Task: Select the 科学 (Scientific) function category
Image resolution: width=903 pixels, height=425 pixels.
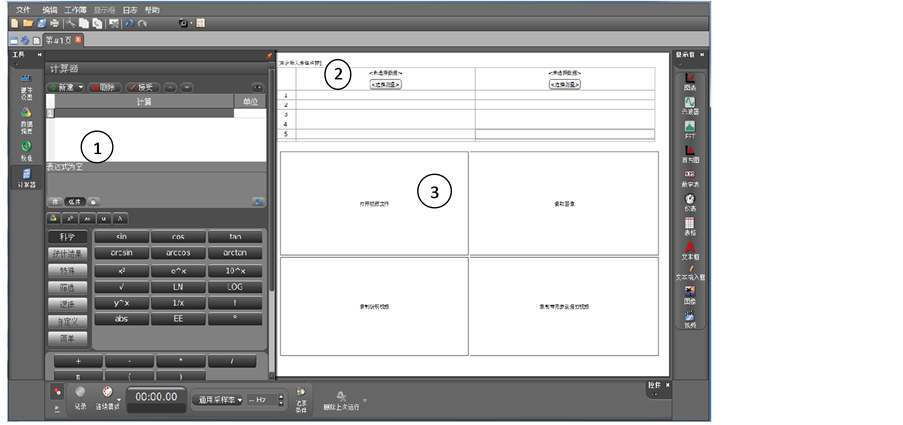Action: pyautogui.click(x=67, y=236)
